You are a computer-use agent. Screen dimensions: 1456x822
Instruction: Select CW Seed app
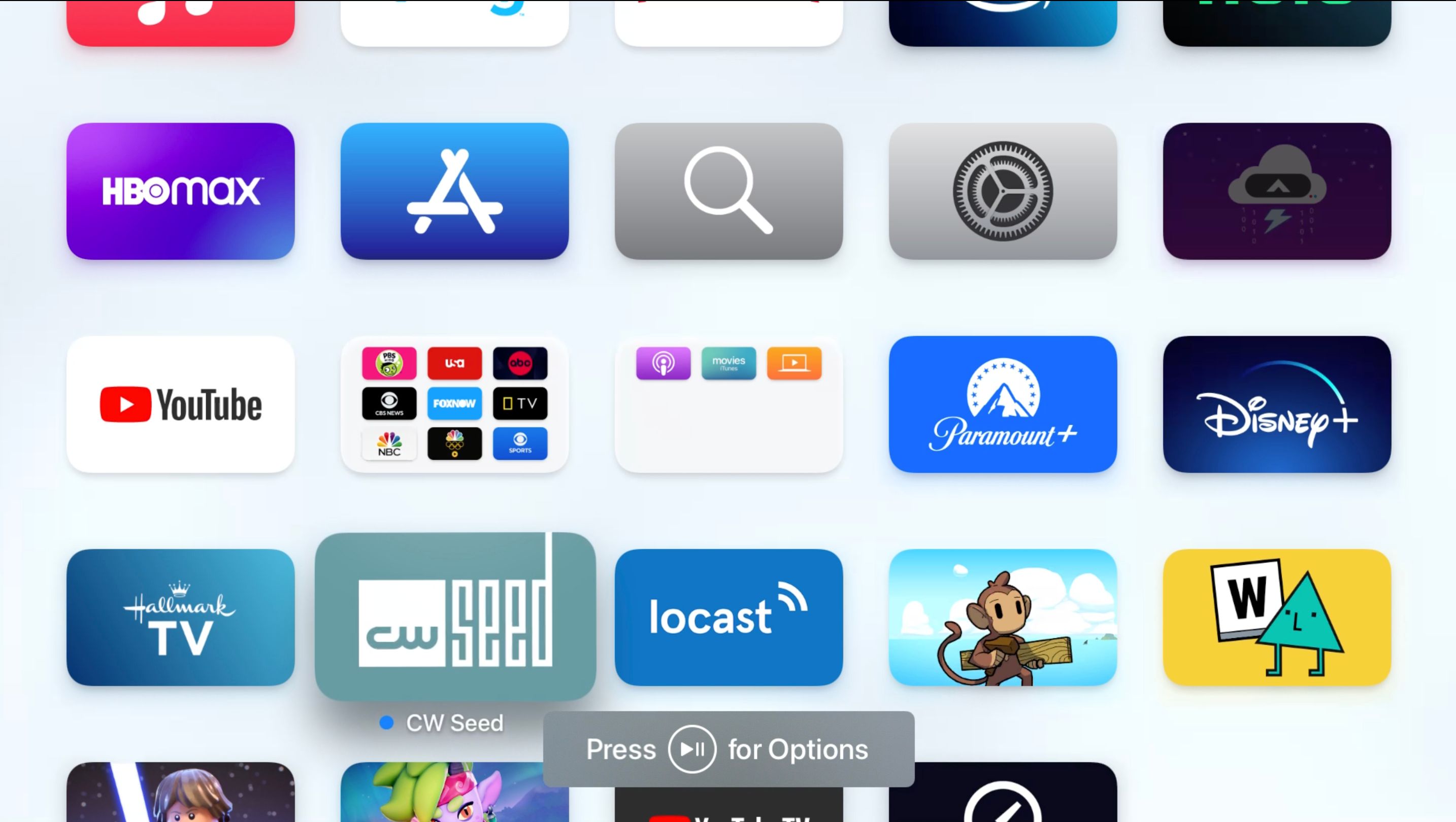454,613
